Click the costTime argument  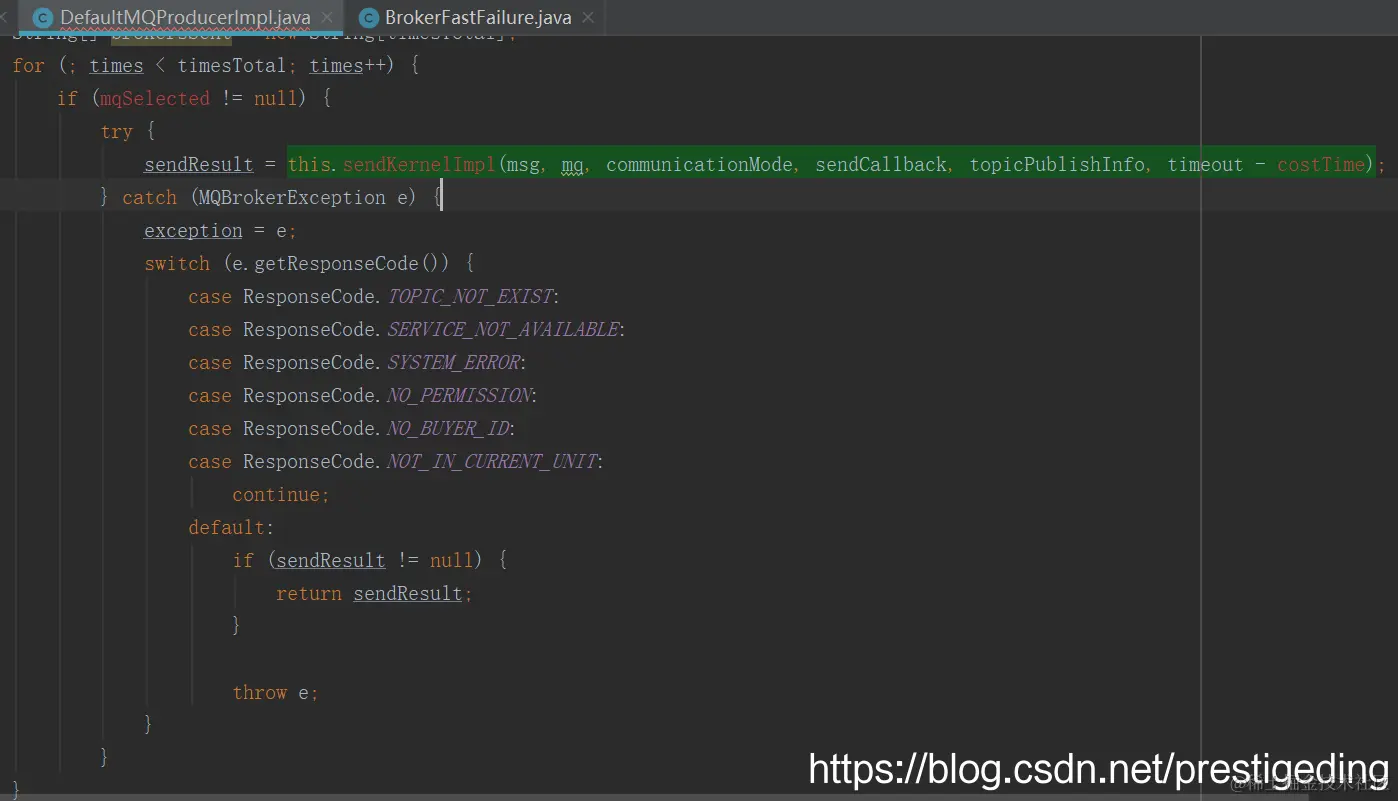tap(1320, 164)
